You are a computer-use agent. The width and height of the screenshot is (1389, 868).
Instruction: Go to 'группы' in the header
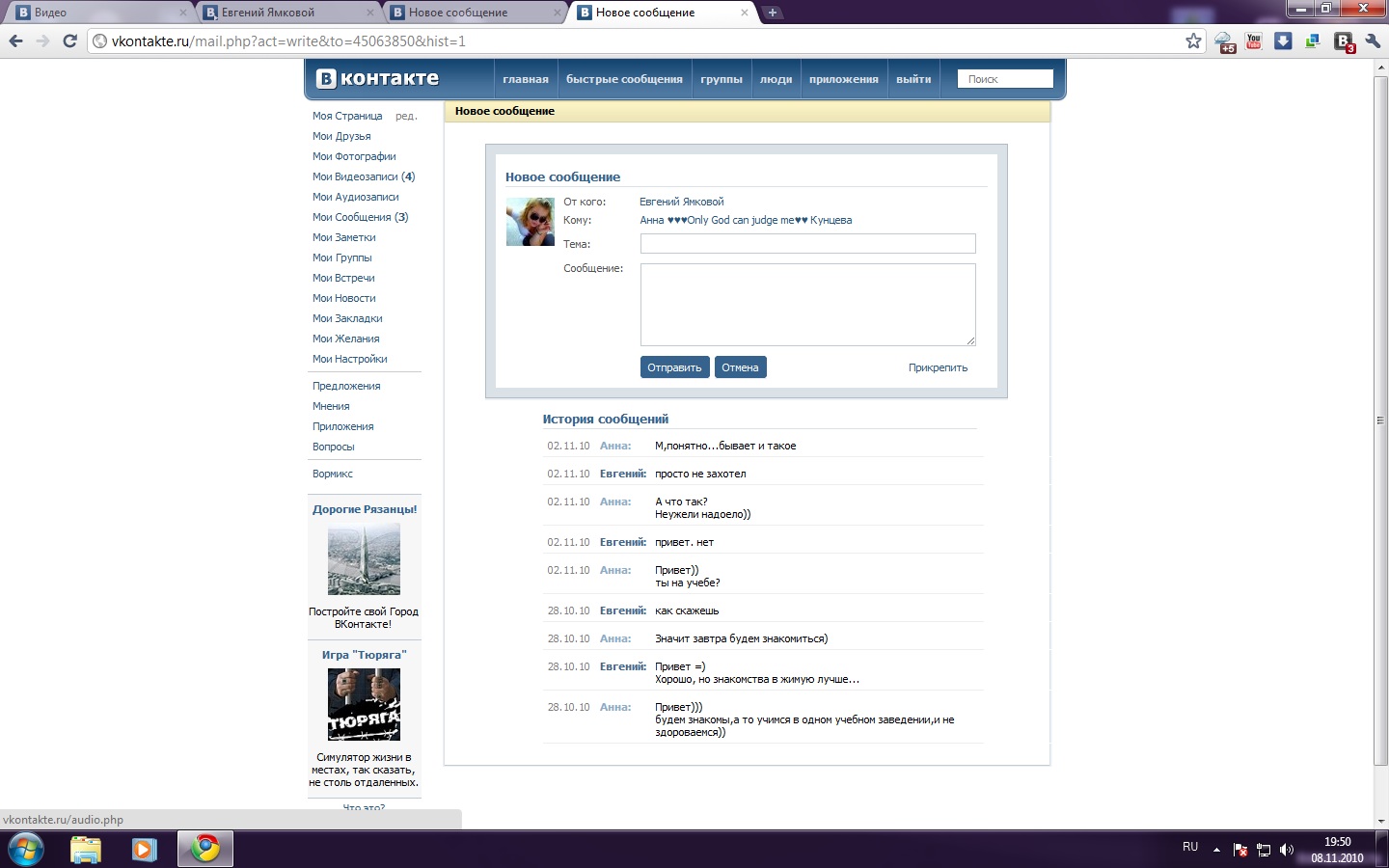722,79
